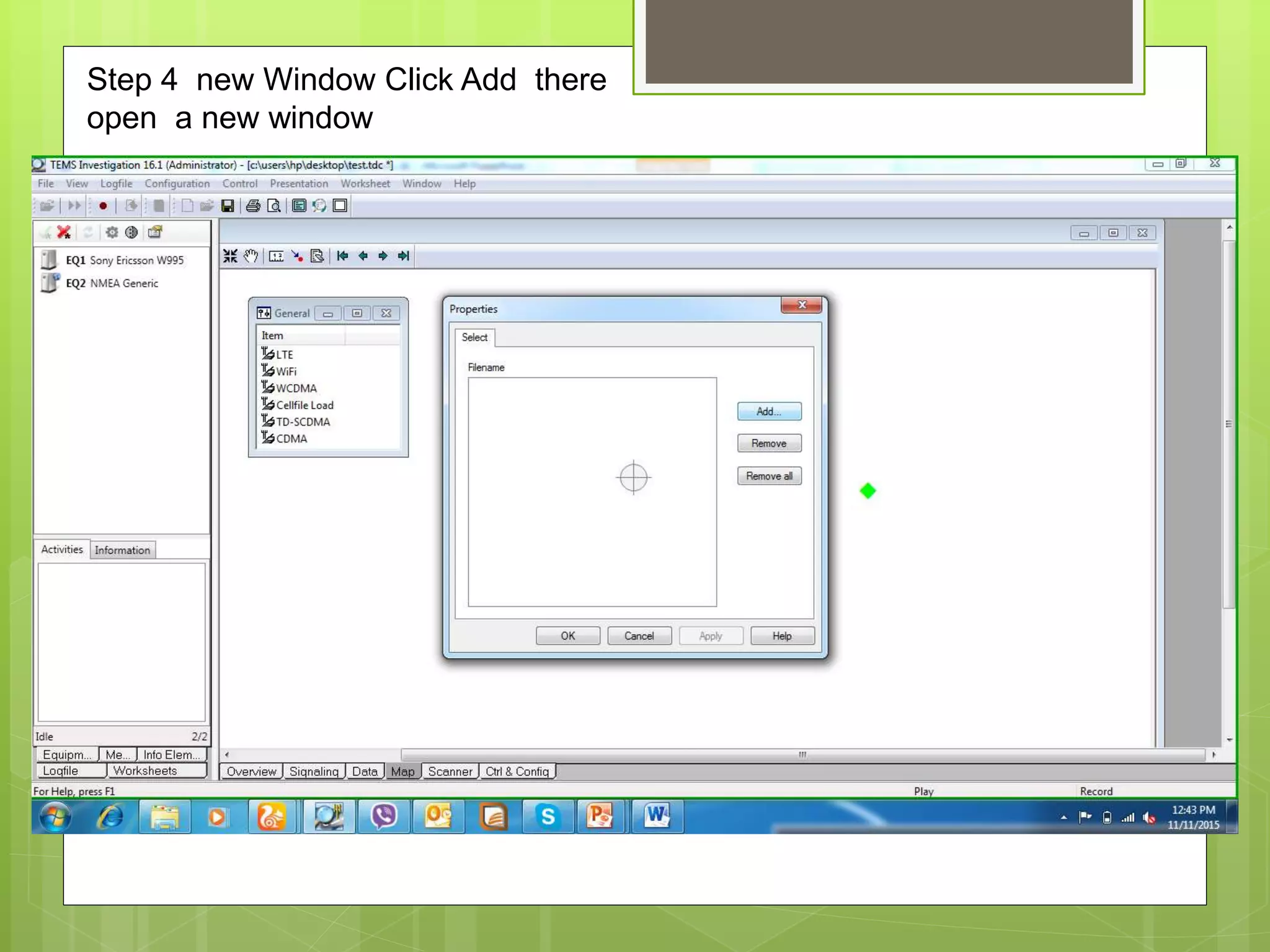
Task: Open Word from taskbar
Action: pyautogui.click(x=657, y=817)
